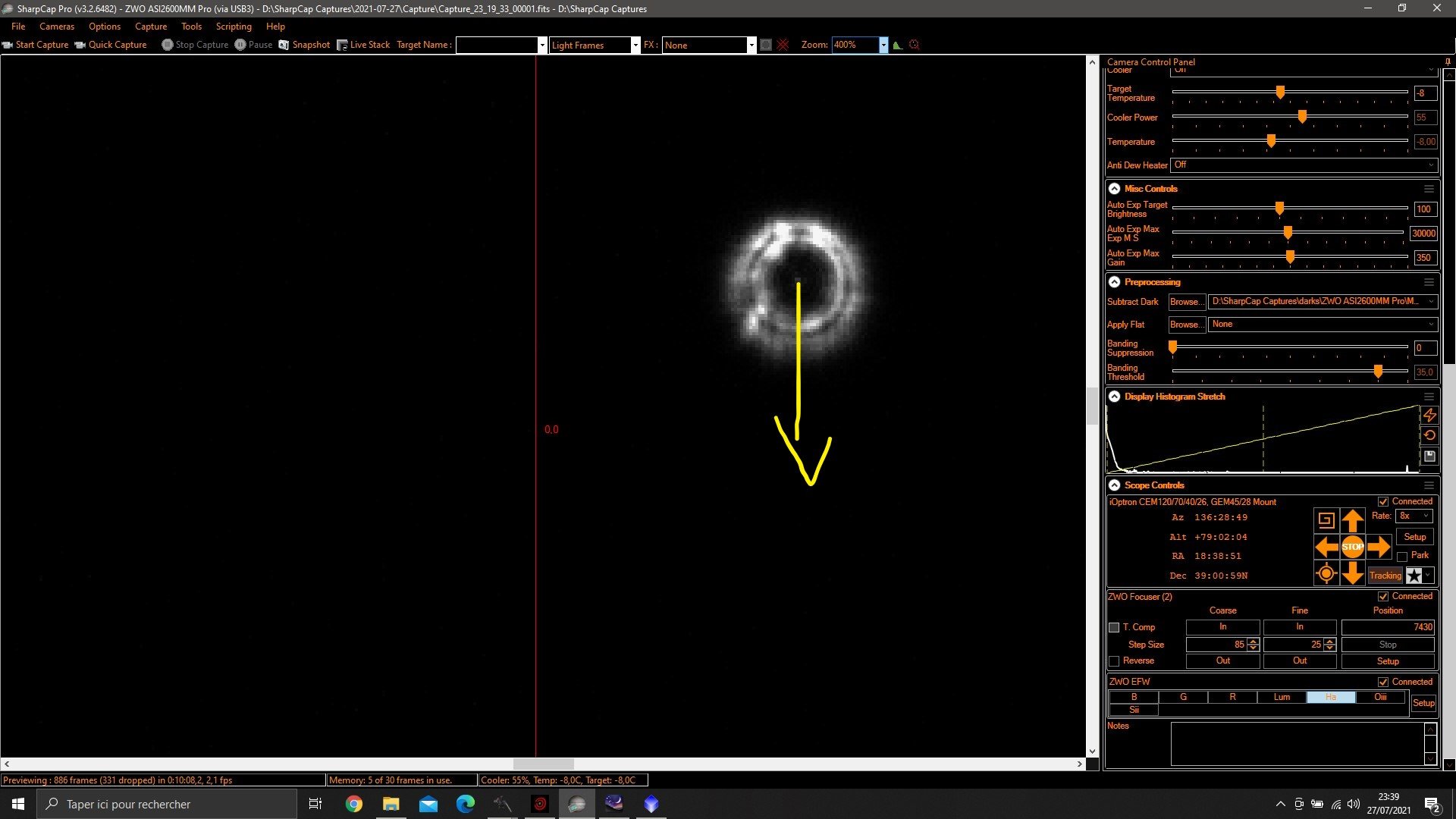
Task: Open Preprocessing section menu icon
Action: (x=1429, y=282)
